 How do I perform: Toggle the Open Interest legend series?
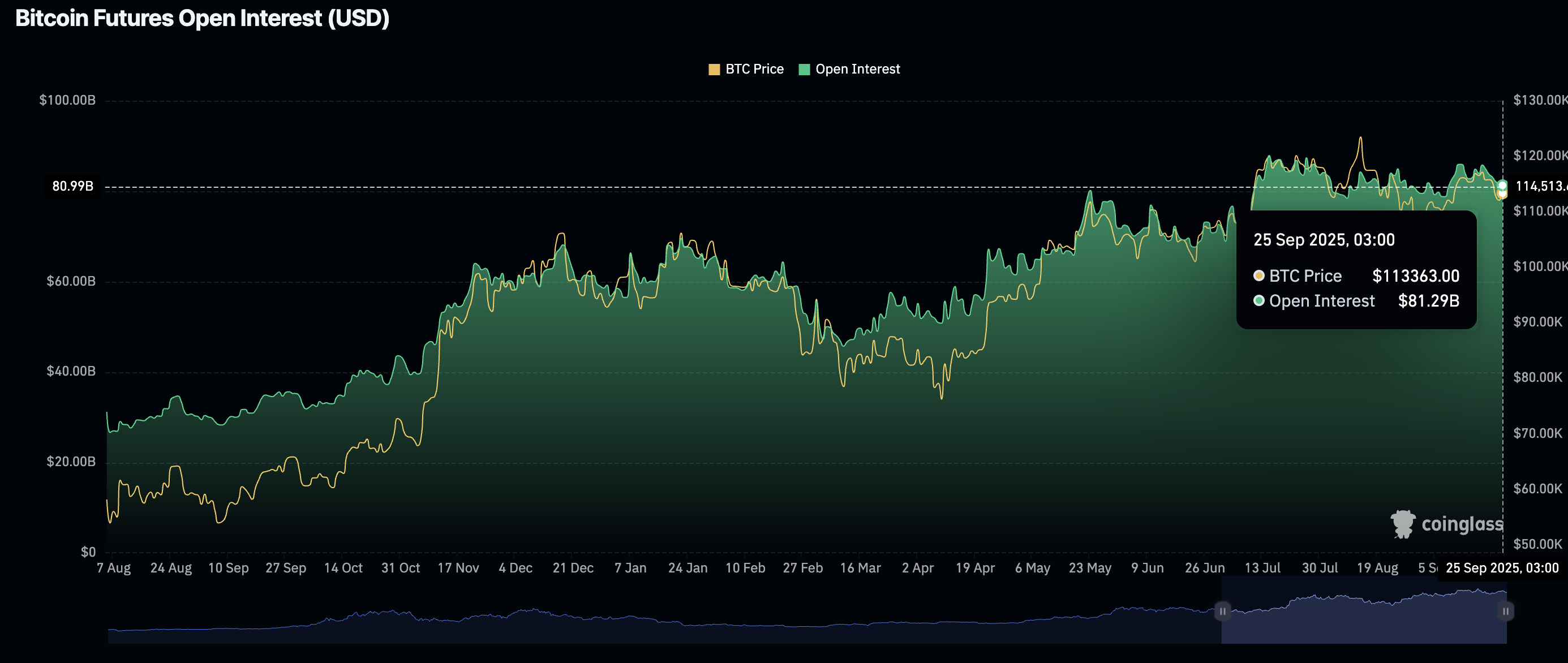857,70
